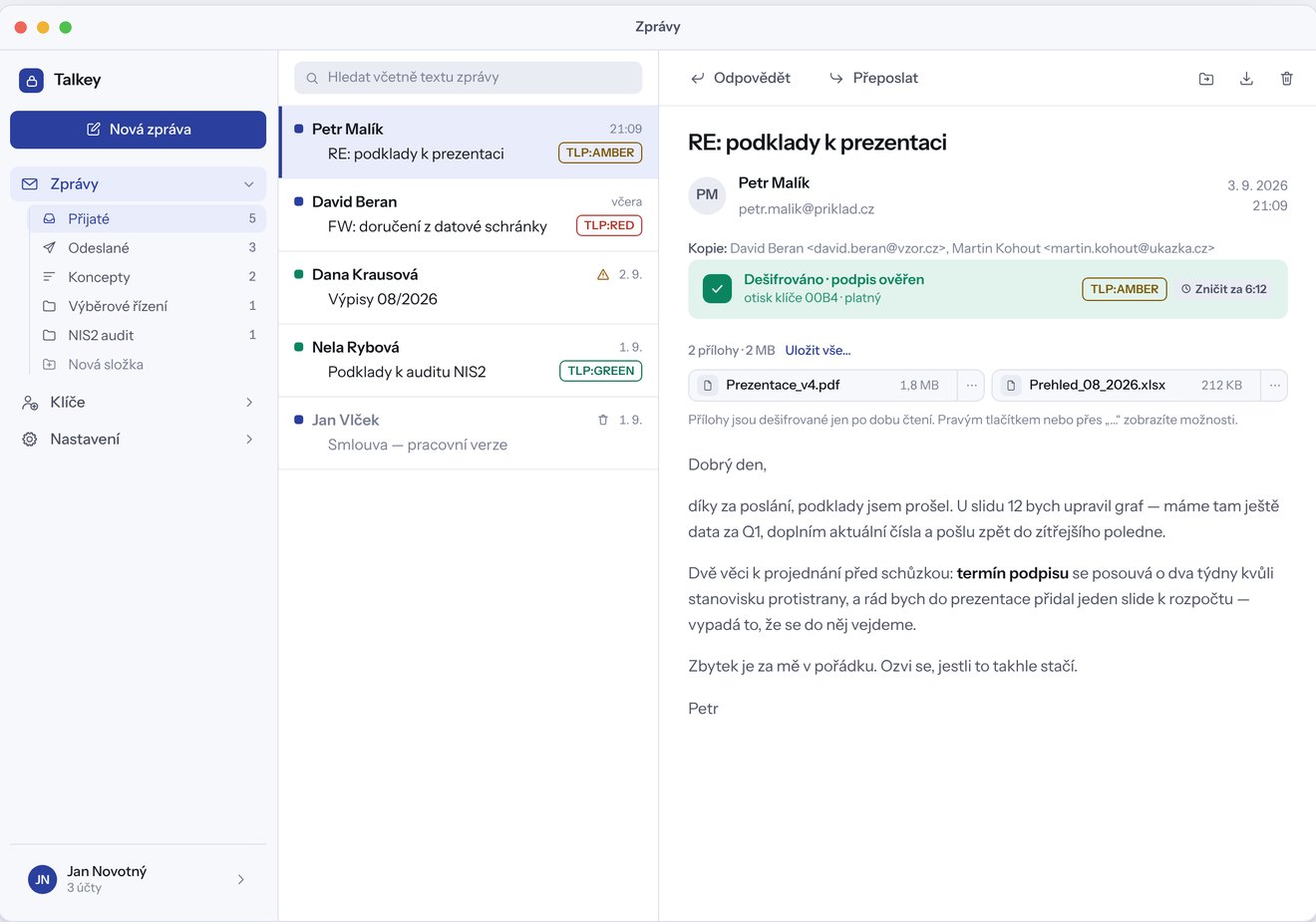This screenshot has height=922, width=1316.
Task: Click the Prezentace_v4.pdf file icon
Action: pos(708,385)
